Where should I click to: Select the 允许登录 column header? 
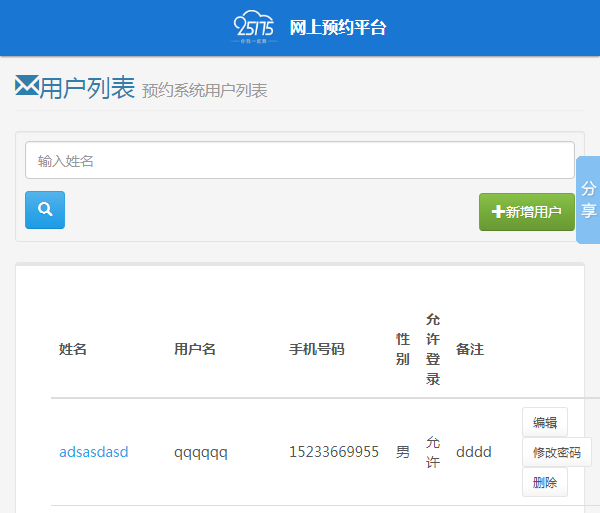433,349
